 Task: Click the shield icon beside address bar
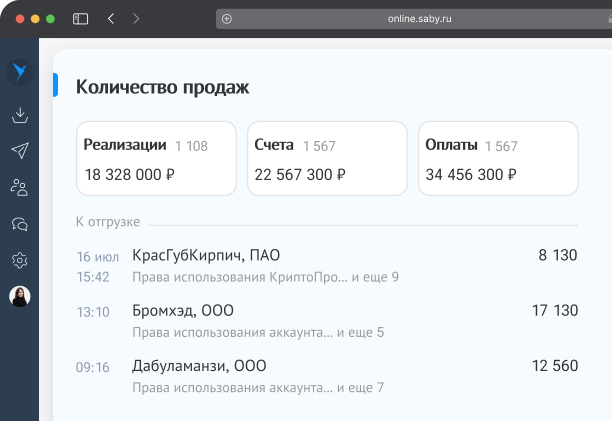(x=227, y=19)
